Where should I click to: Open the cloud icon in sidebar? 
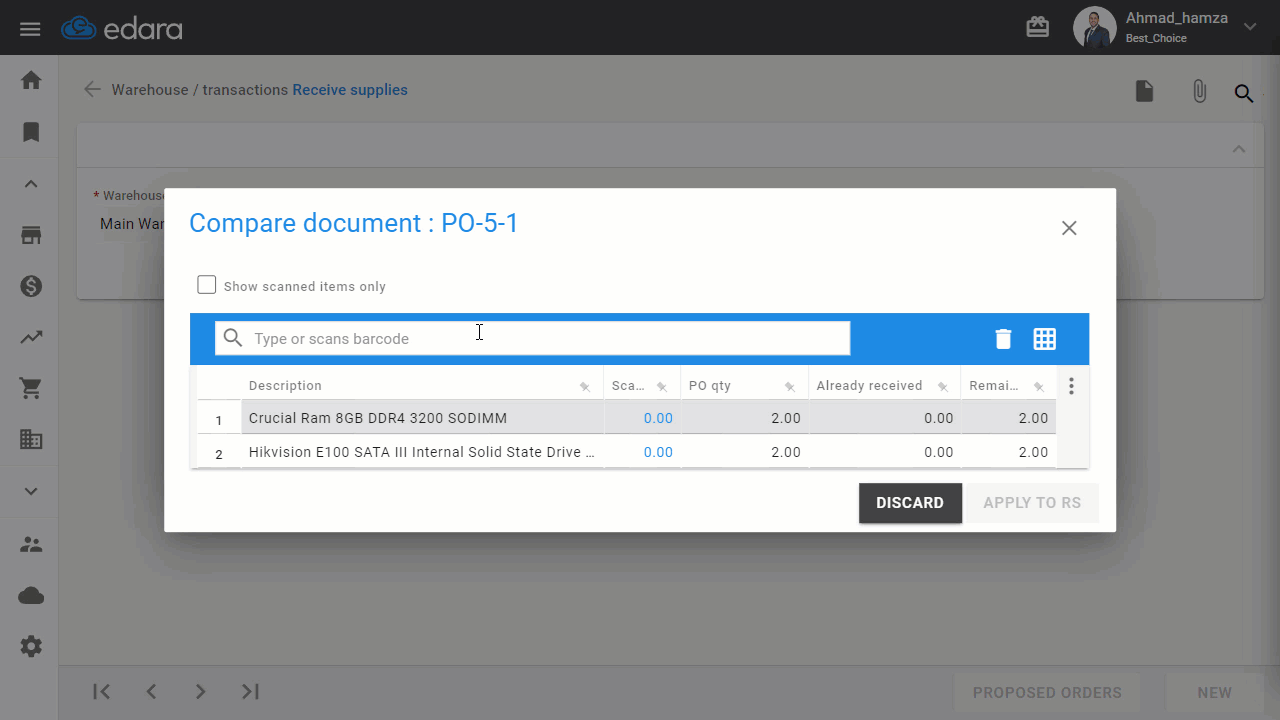tap(31, 596)
